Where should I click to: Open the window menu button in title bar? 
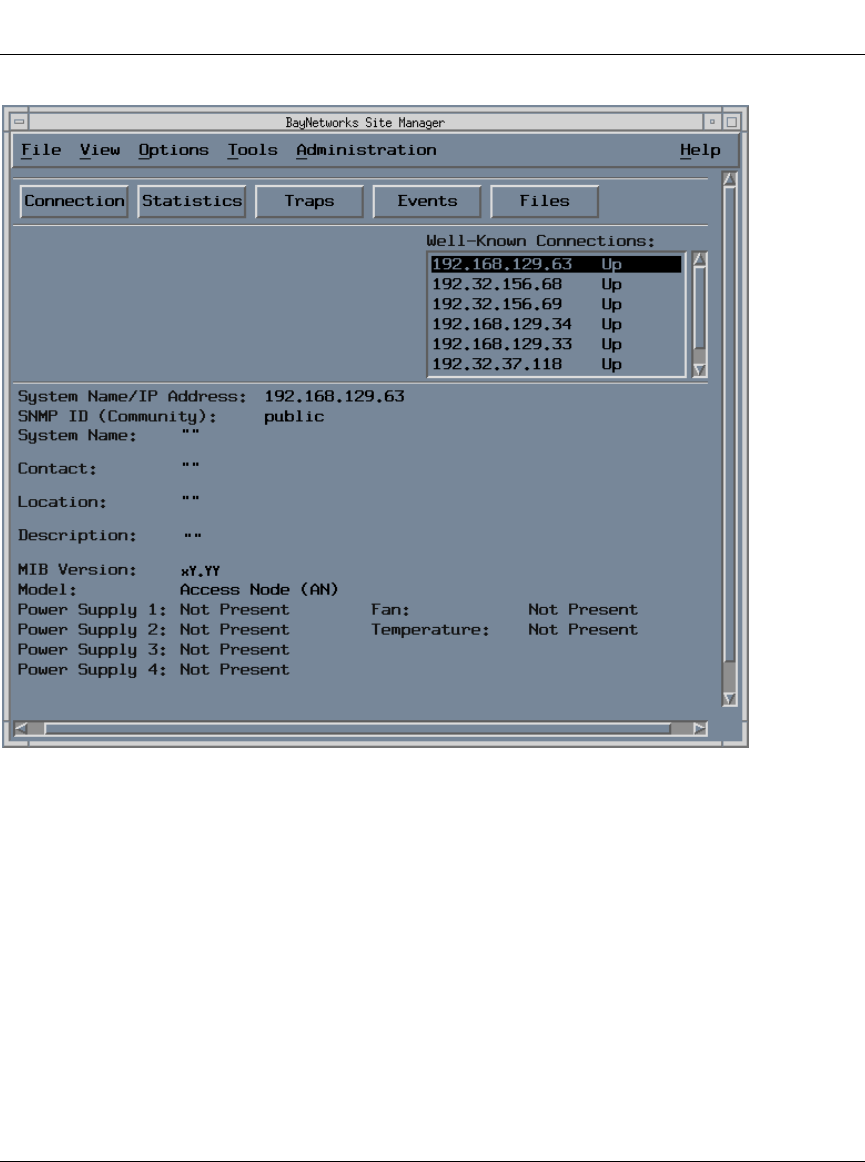click(19, 122)
